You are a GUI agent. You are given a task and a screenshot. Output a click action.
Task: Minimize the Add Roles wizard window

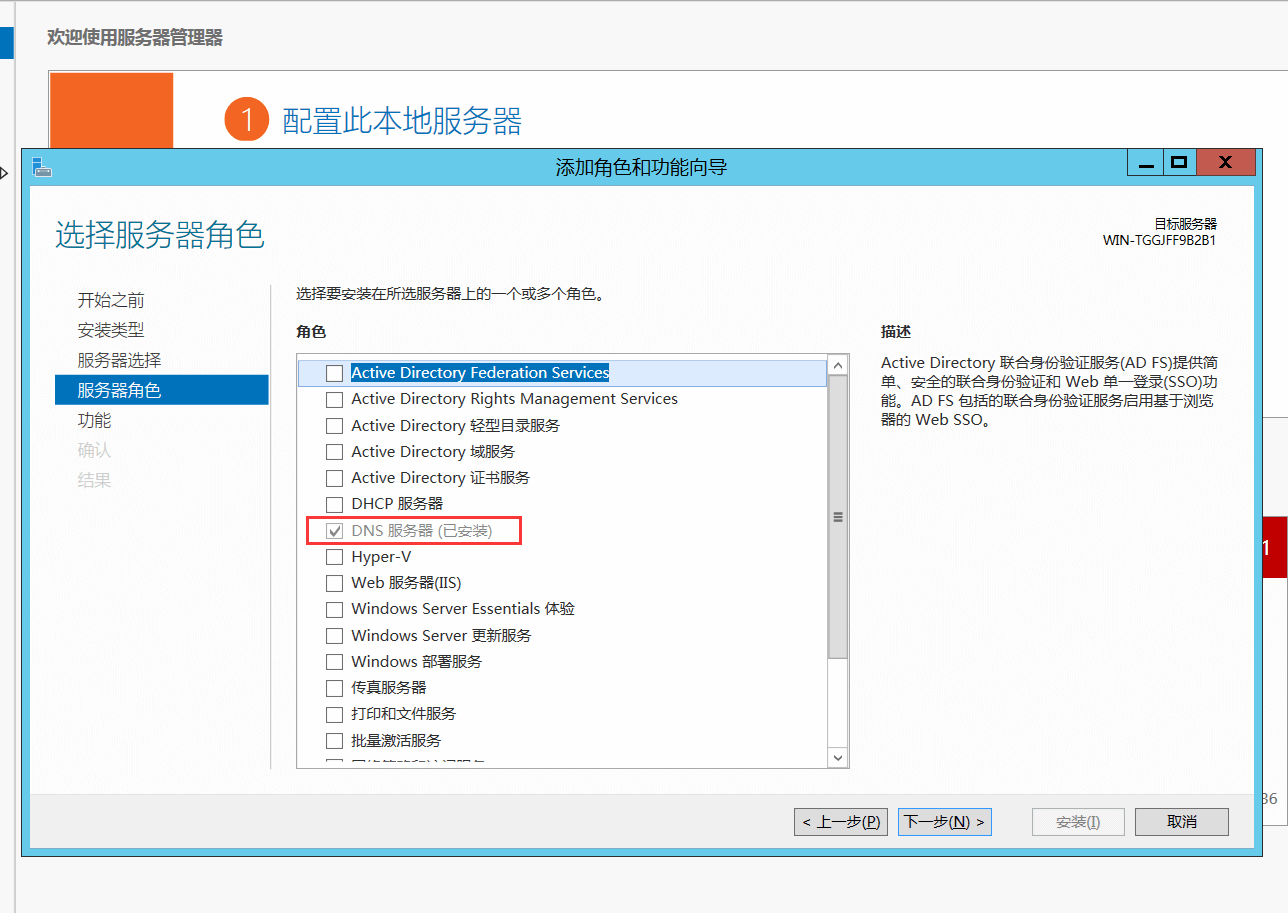pos(1145,163)
